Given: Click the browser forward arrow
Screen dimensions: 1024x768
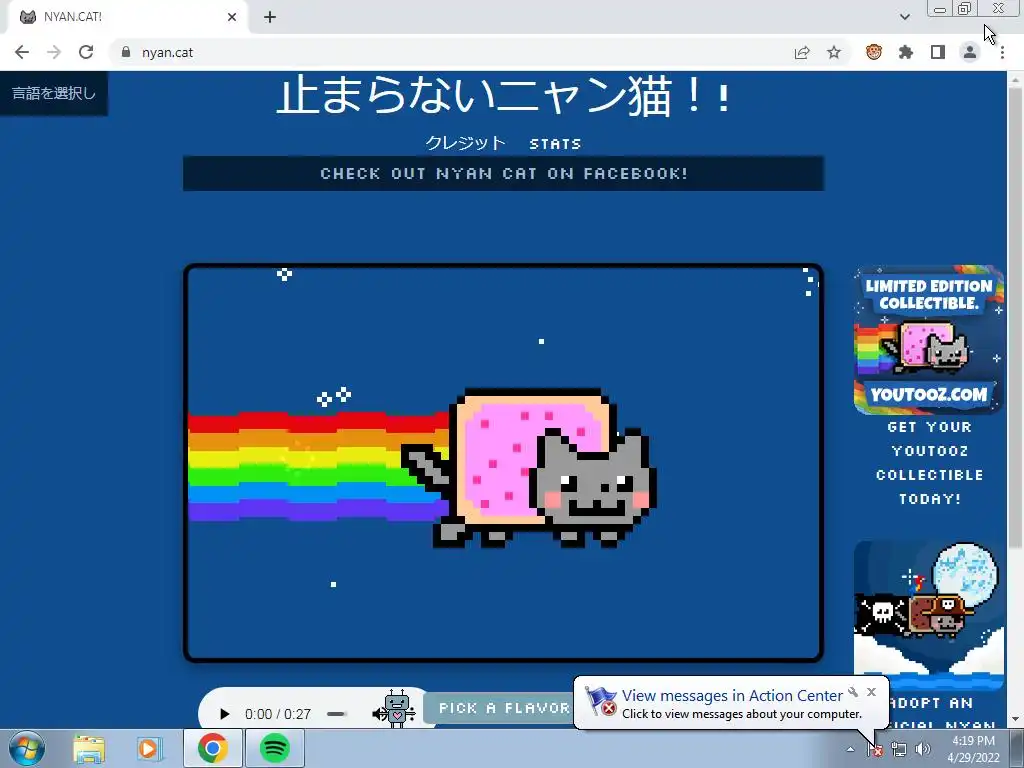Looking at the screenshot, I should pos(54,52).
